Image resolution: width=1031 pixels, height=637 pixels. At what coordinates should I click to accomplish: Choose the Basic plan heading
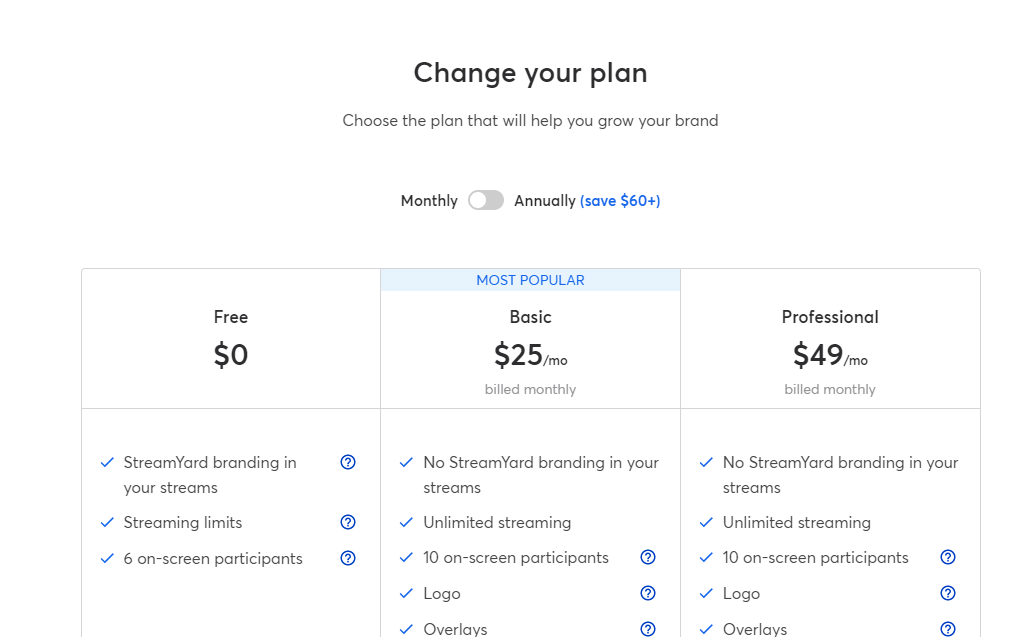pos(530,317)
